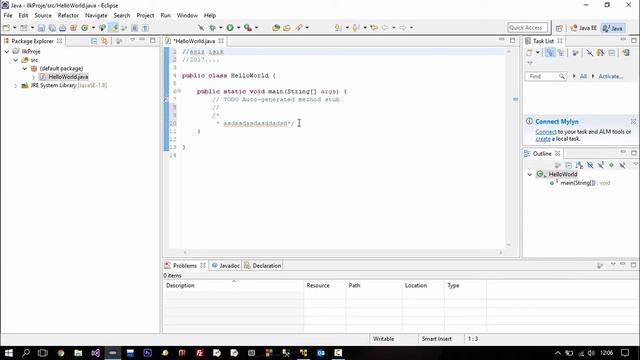This screenshot has height=360, width=640.
Task: Toggle Hide Fields in Outline
Action: [590, 165]
